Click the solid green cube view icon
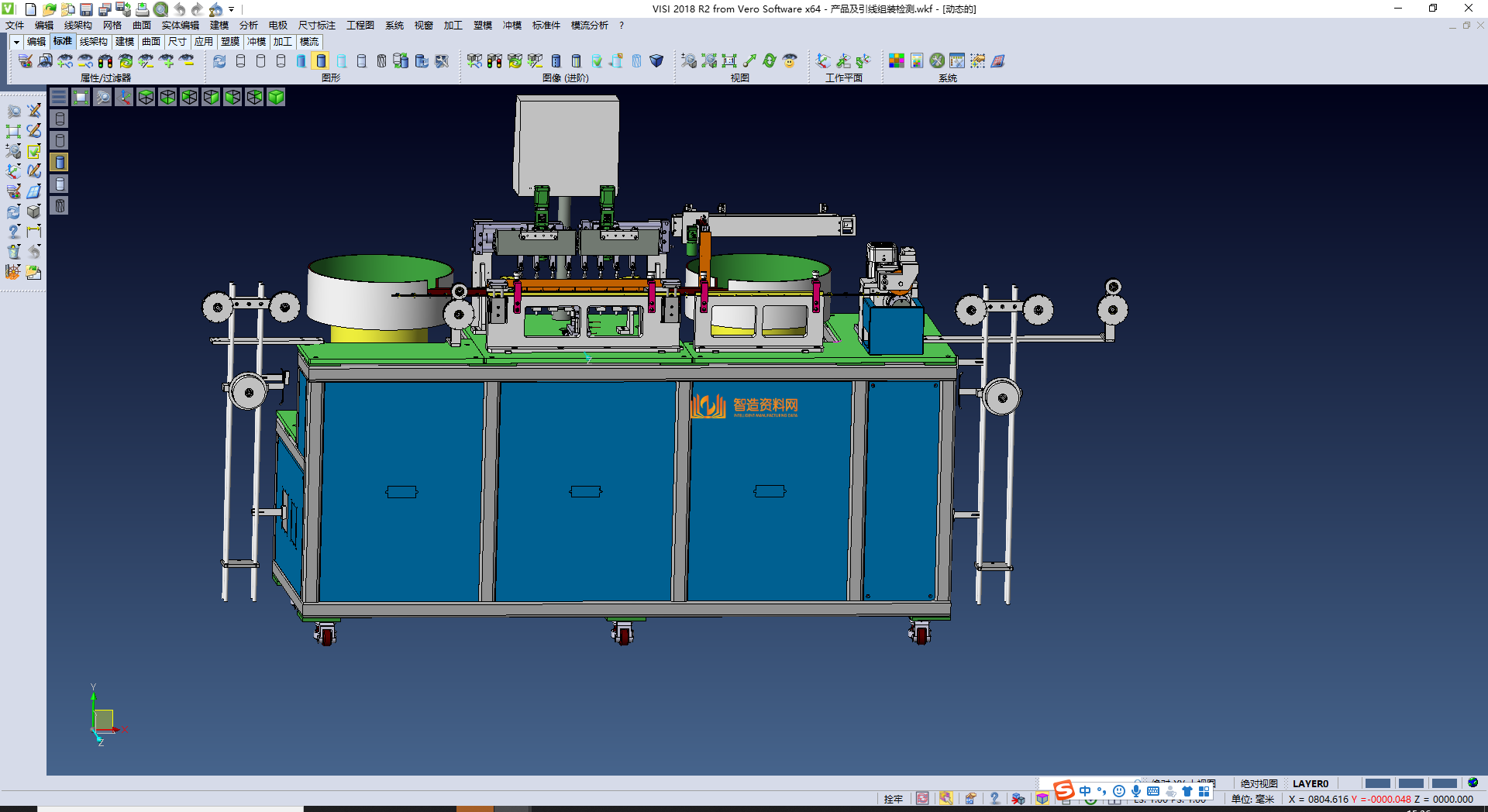 [276, 97]
